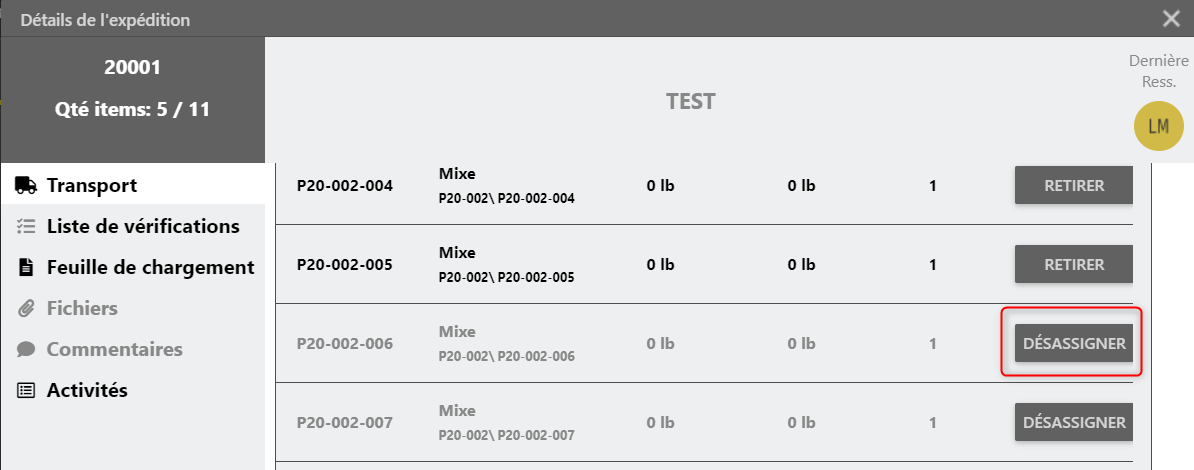Click the speech bubble icon beside Commentaires

(x=26, y=349)
